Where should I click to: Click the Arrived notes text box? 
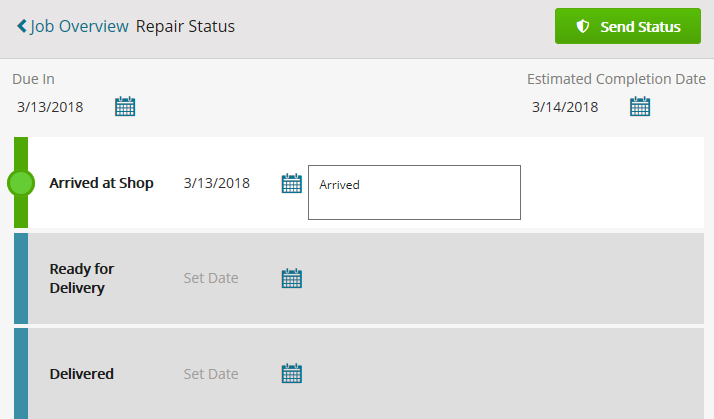pos(414,193)
